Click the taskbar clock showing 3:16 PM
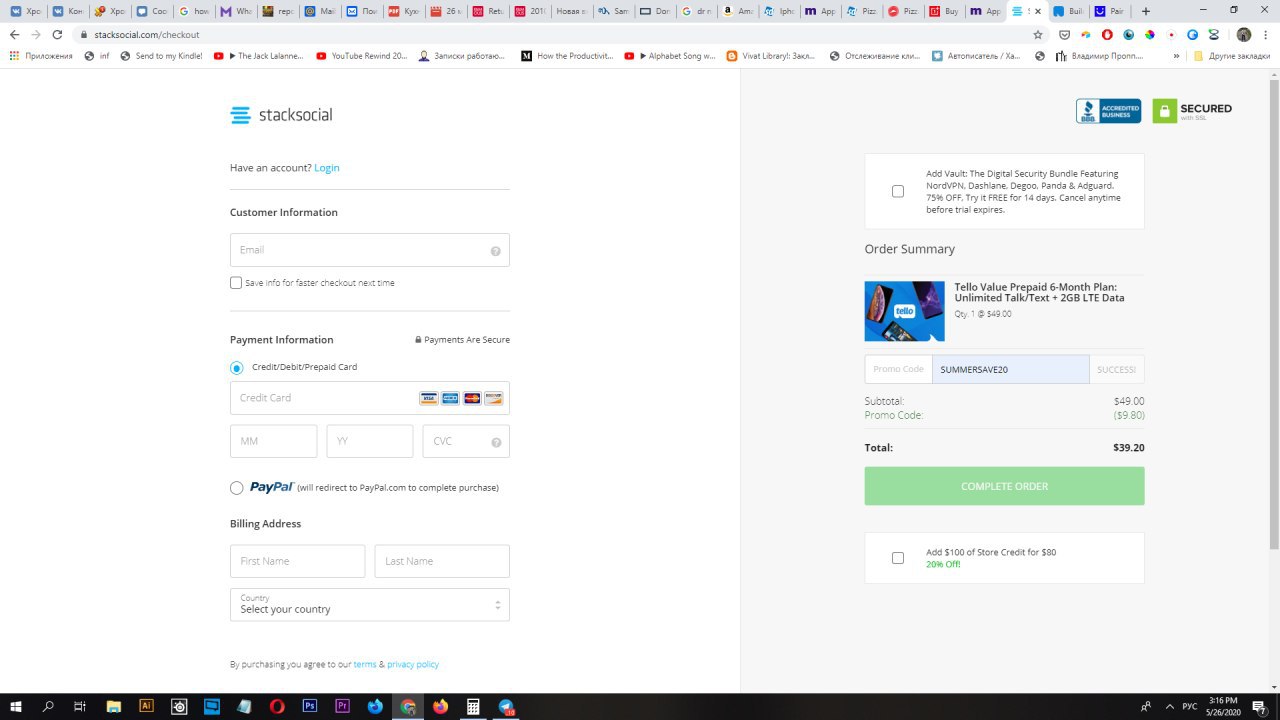The width and height of the screenshot is (1280, 720). [x=1223, y=706]
